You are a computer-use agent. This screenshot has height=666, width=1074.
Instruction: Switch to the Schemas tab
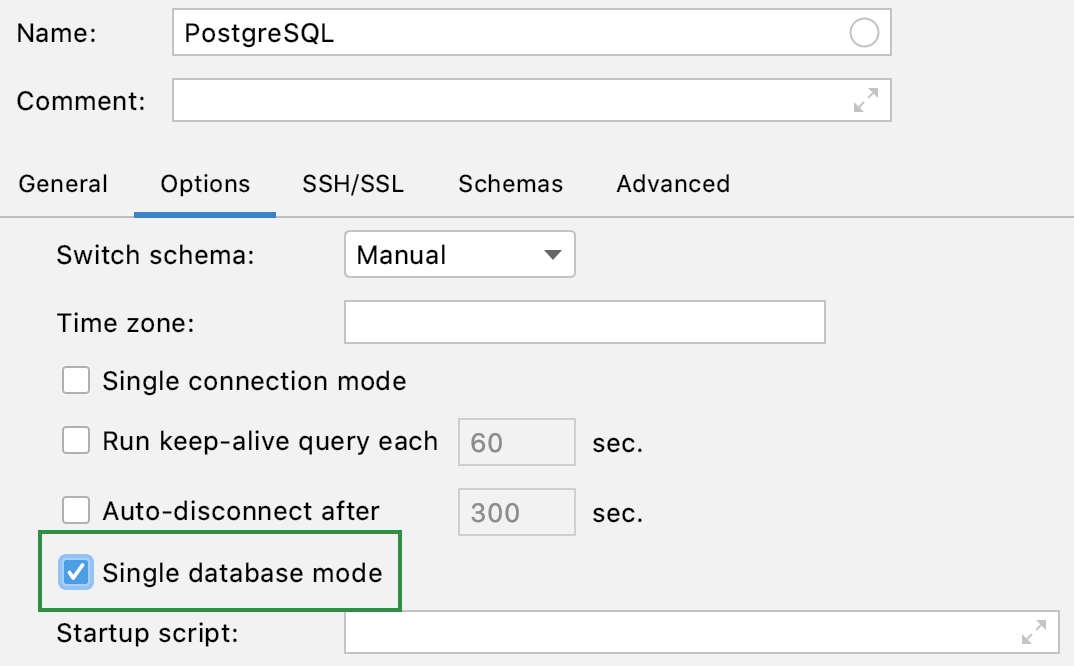[x=510, y=184]
